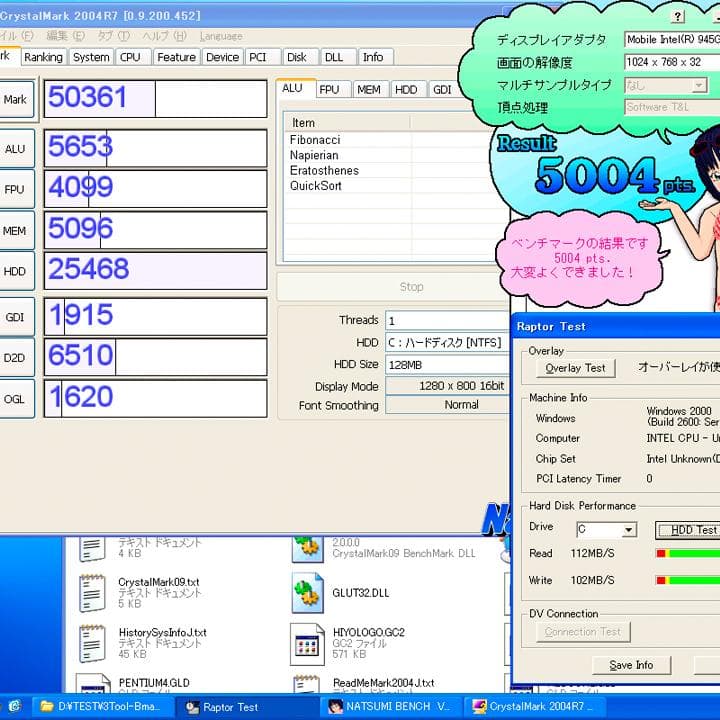This screenshot has height=720, width=720.
Task: Click the HDD Test button in Raptor Test
Action: 688,530
